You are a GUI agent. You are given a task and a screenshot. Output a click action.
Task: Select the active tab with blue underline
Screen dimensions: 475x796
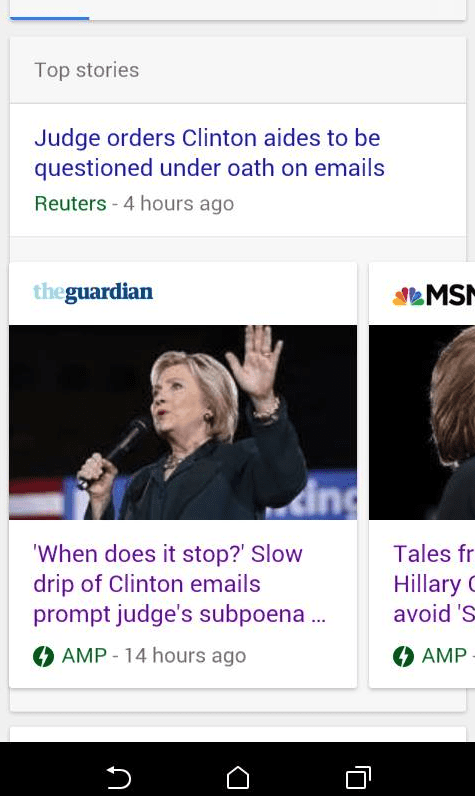(49, 10)
